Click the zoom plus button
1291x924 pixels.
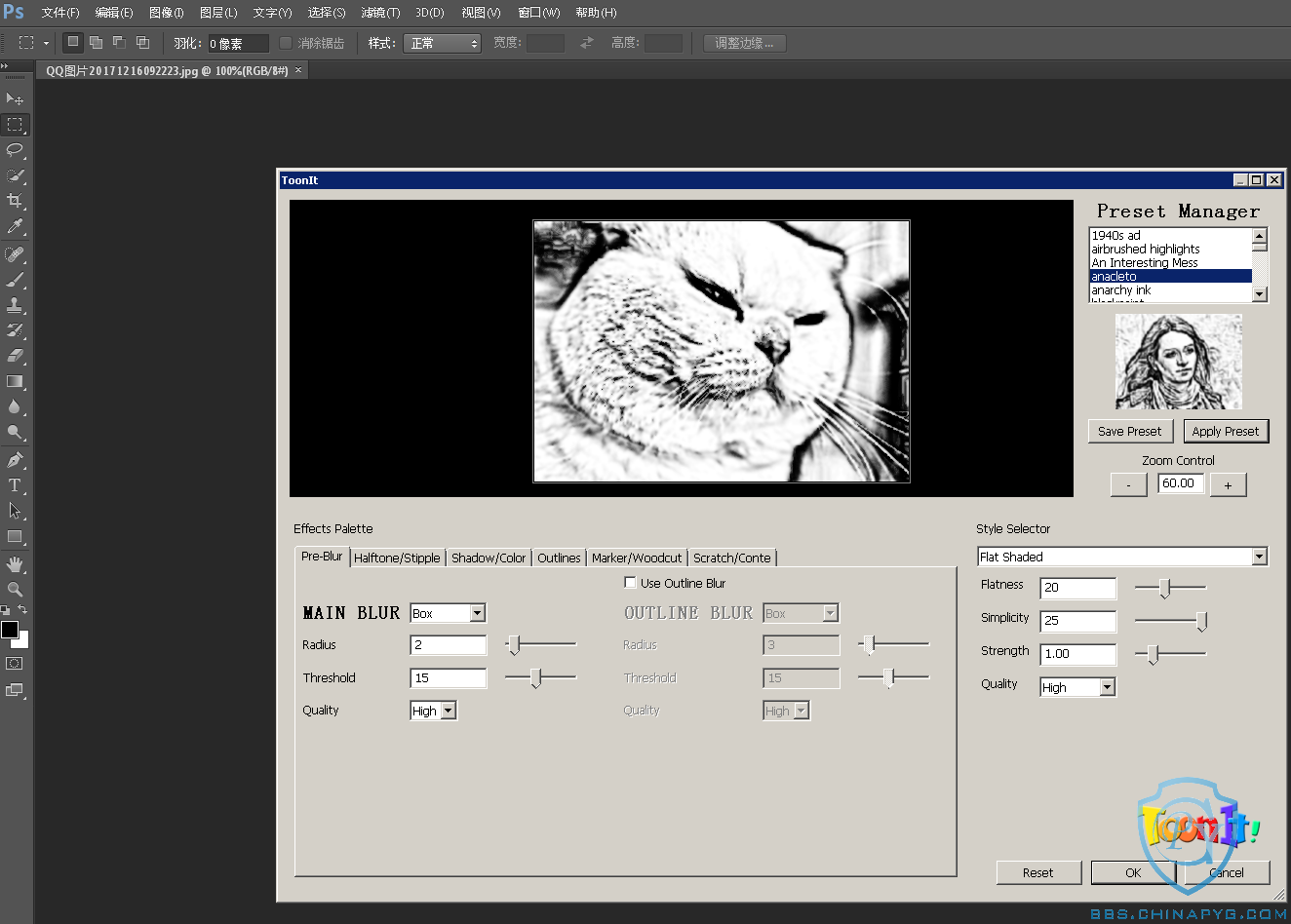(1228, 484)
